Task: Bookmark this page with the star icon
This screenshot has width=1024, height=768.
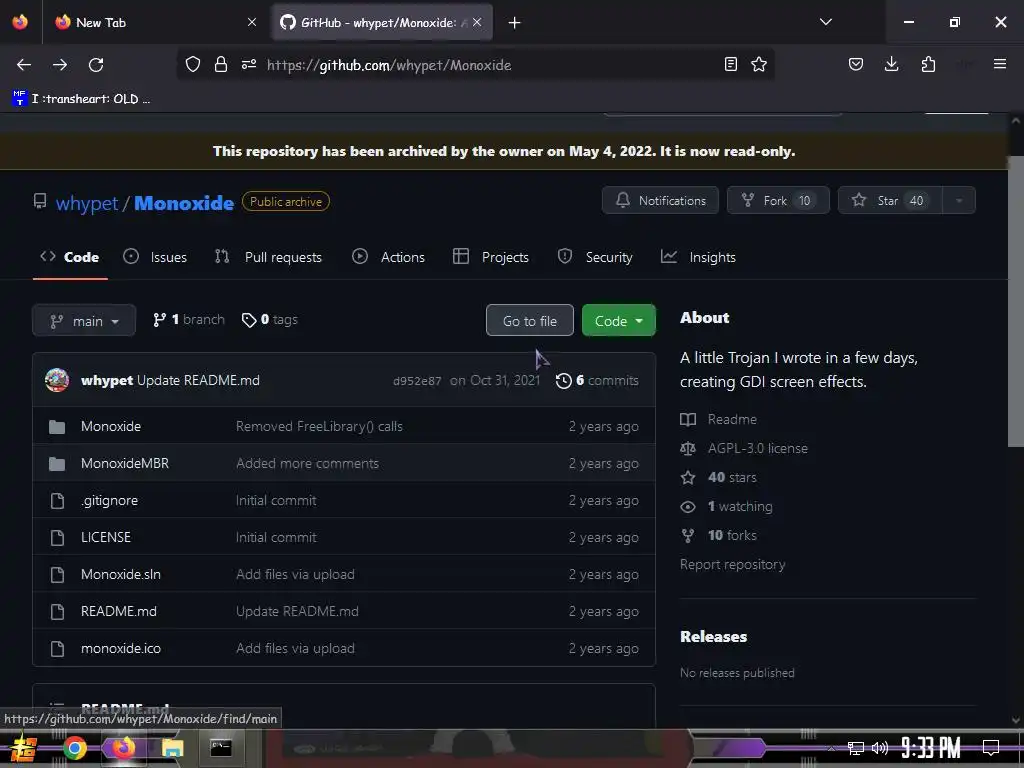Action: click(759, 64)
